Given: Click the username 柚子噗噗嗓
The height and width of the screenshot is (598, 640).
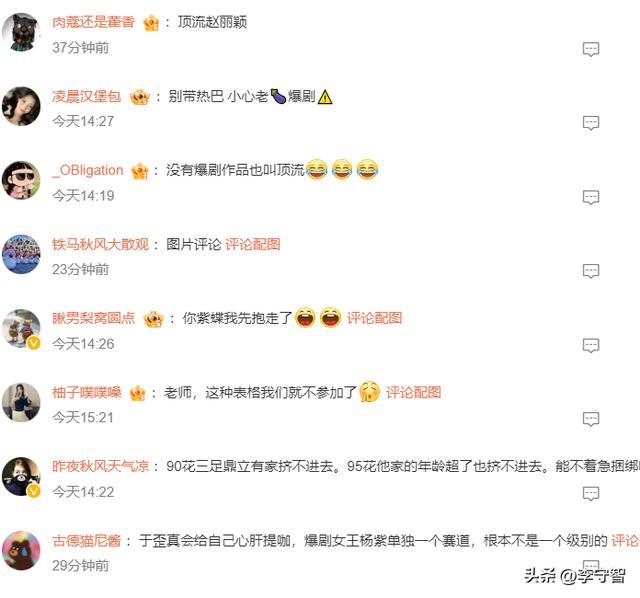Looking at the screenshot, I should (x=87, y=392).
